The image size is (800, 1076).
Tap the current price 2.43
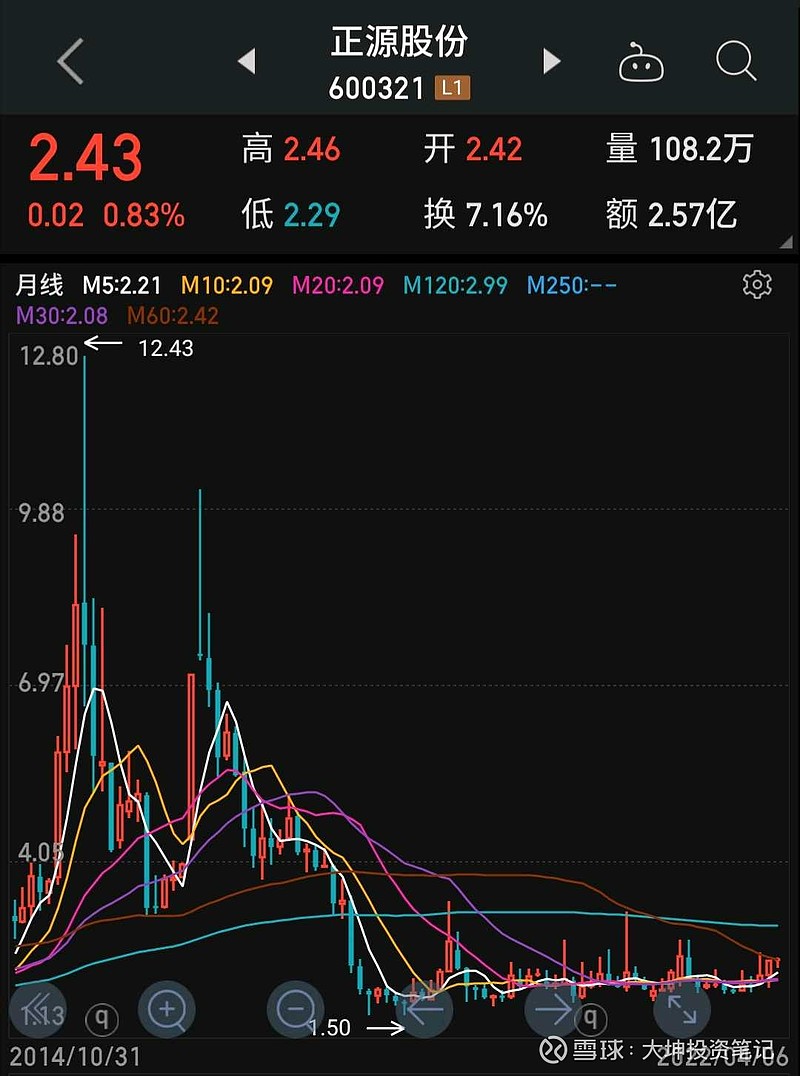pyautogui.click(x=85, y=158)
